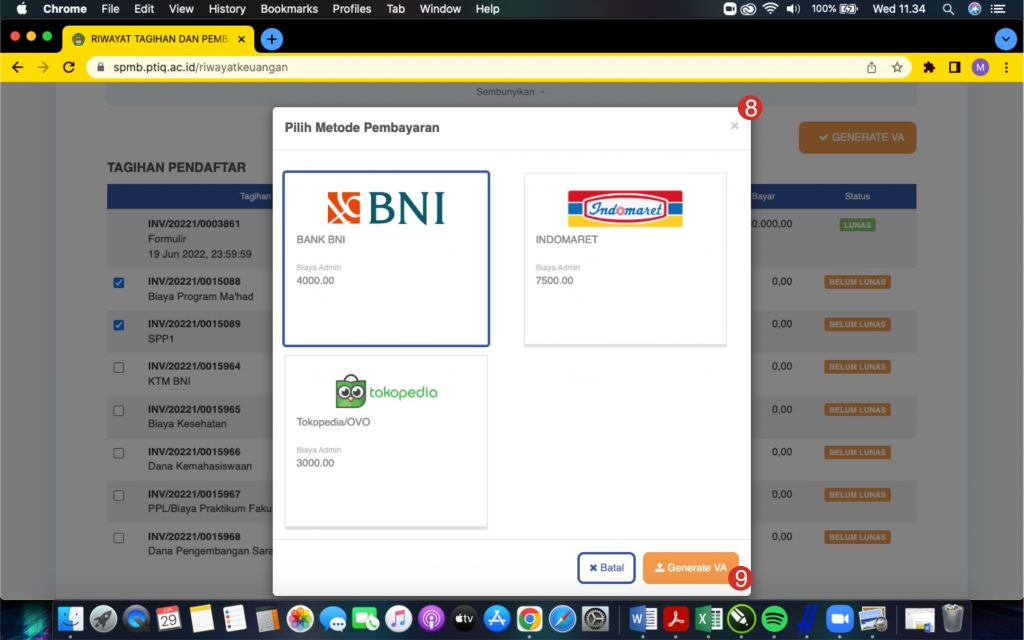Open Calendar from the Dock
Viewport: 1024px width, 640px height.
[168, 618]
